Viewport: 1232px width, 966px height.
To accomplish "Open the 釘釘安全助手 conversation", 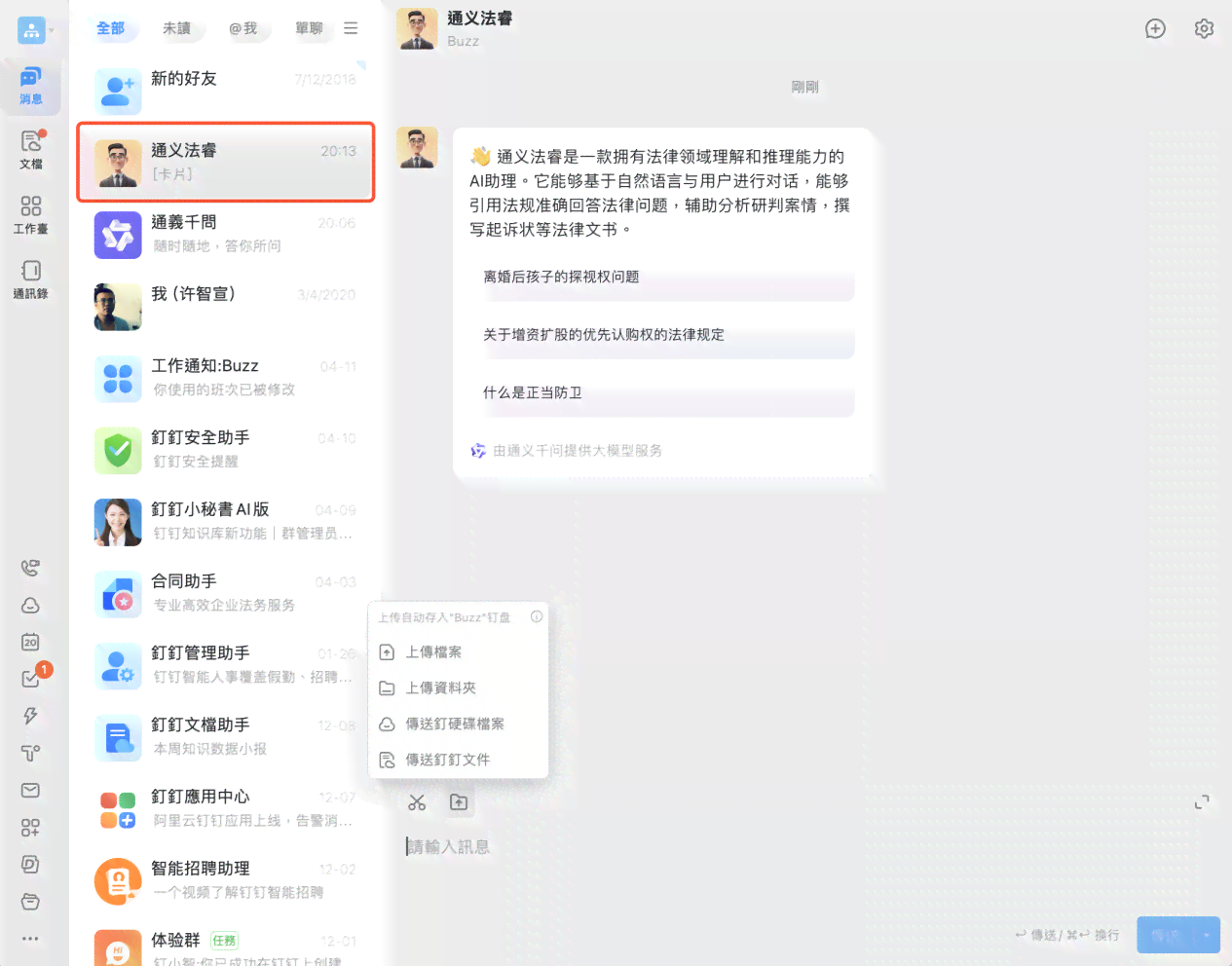I will pos(226,450).
